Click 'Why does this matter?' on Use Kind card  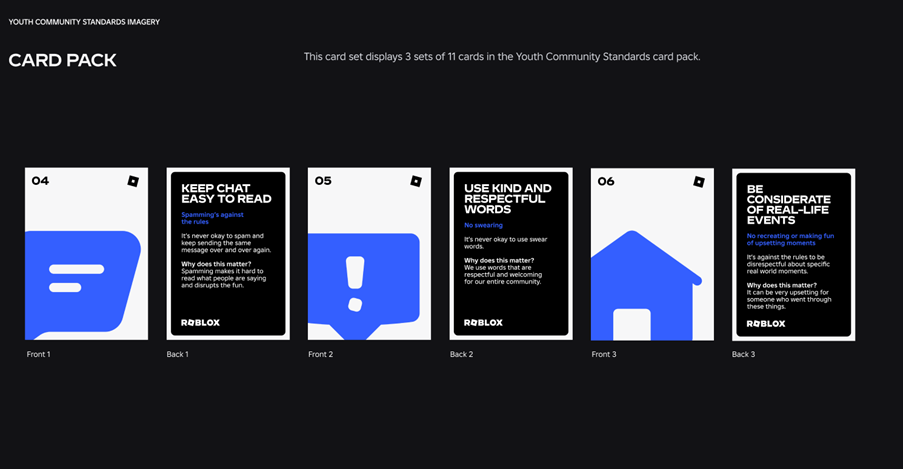point(499,260)
